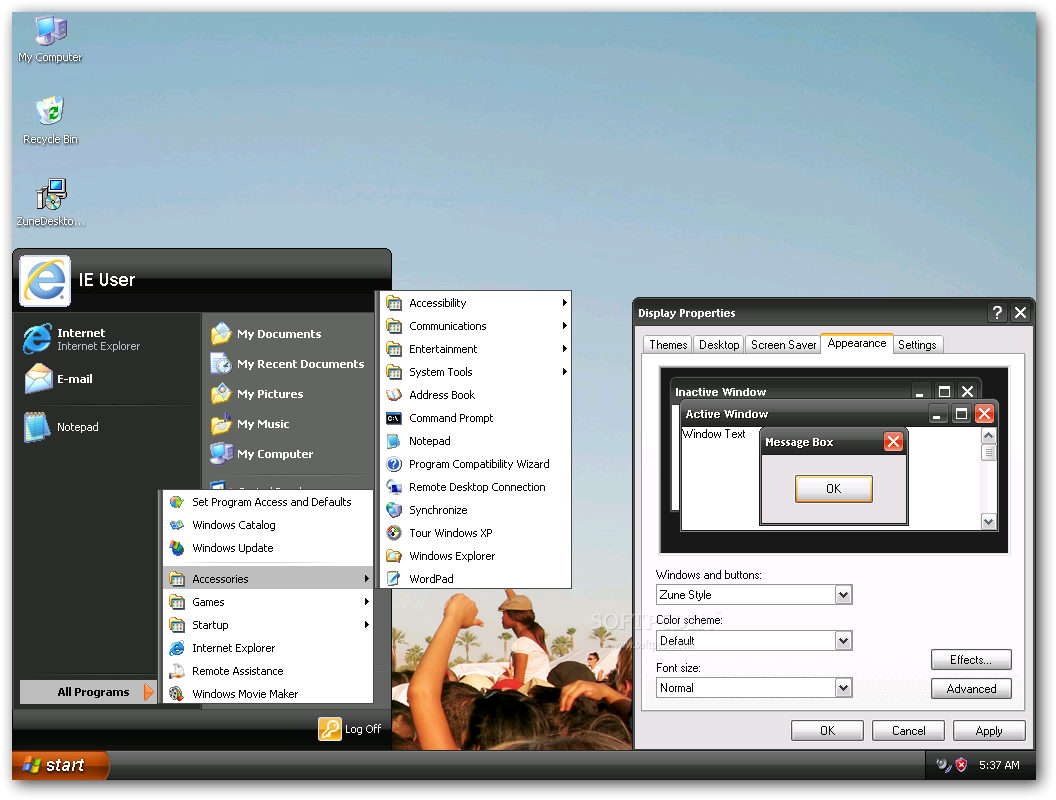The image size is (1056, 800).
Task: Select the Accessories menu item
Action: point(268,578)
